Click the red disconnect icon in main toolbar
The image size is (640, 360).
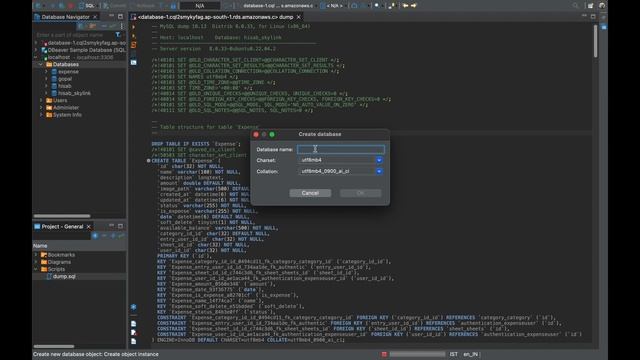tap(71, 6)
